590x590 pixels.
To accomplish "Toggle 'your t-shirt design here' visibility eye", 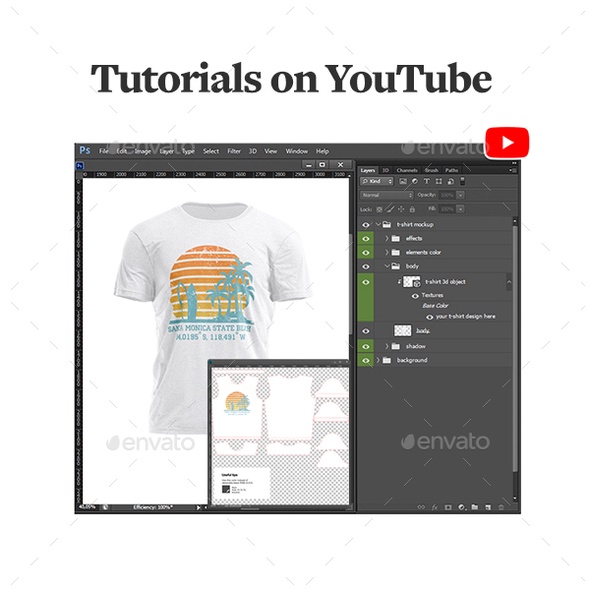I will pos(429,317).
